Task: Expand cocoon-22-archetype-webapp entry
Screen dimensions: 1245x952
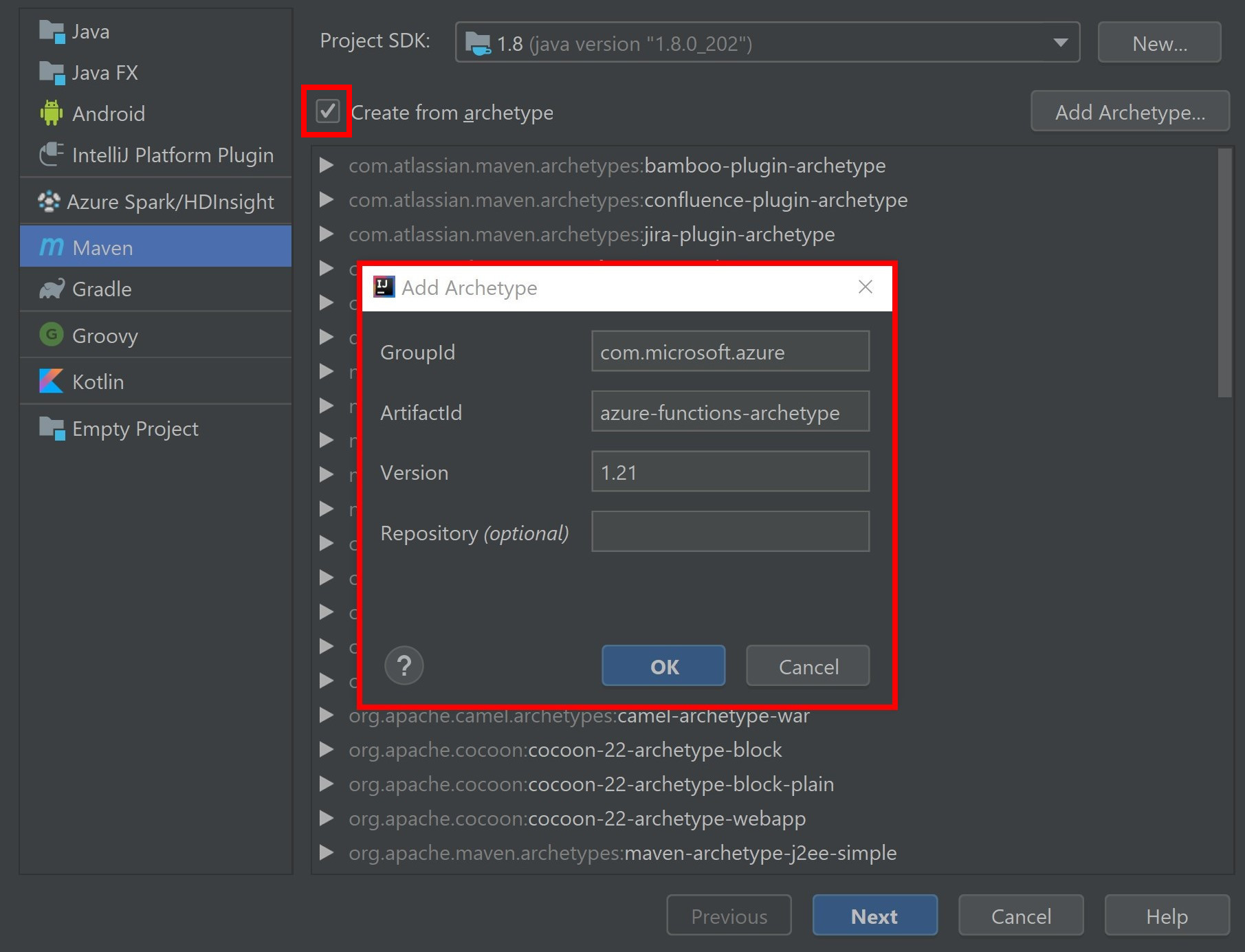Action: [x=327, y=818]
